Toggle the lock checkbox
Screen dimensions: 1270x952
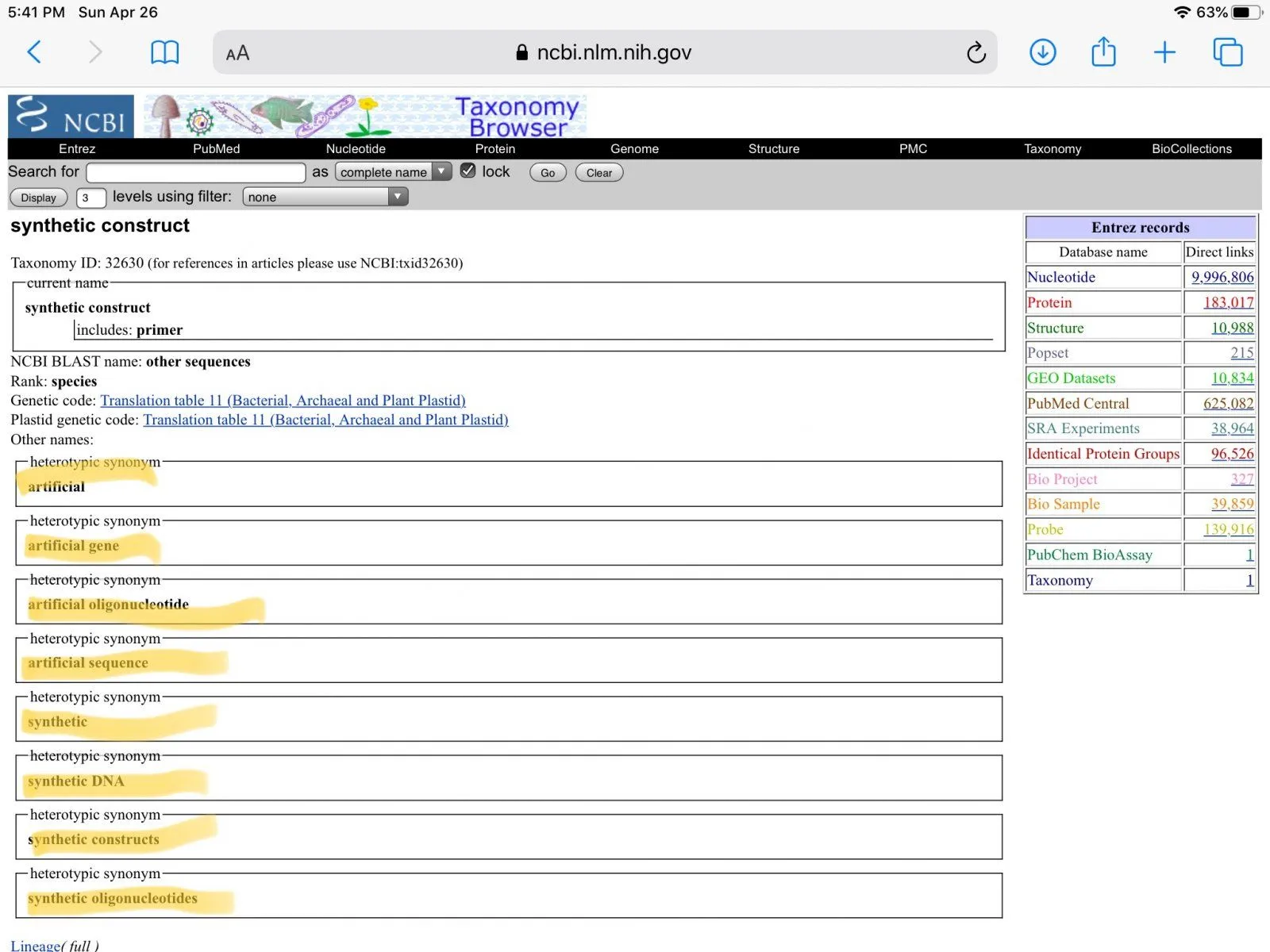tap(468, 171)
